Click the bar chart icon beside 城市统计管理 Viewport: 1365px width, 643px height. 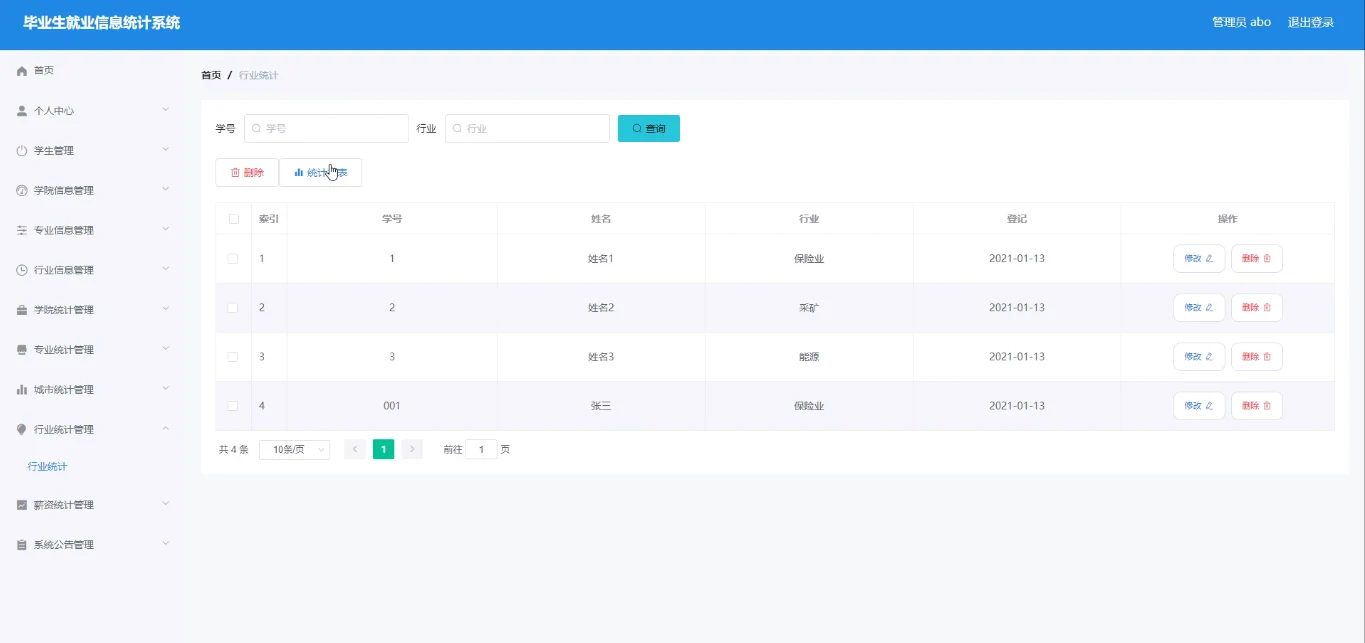point(22,390)
